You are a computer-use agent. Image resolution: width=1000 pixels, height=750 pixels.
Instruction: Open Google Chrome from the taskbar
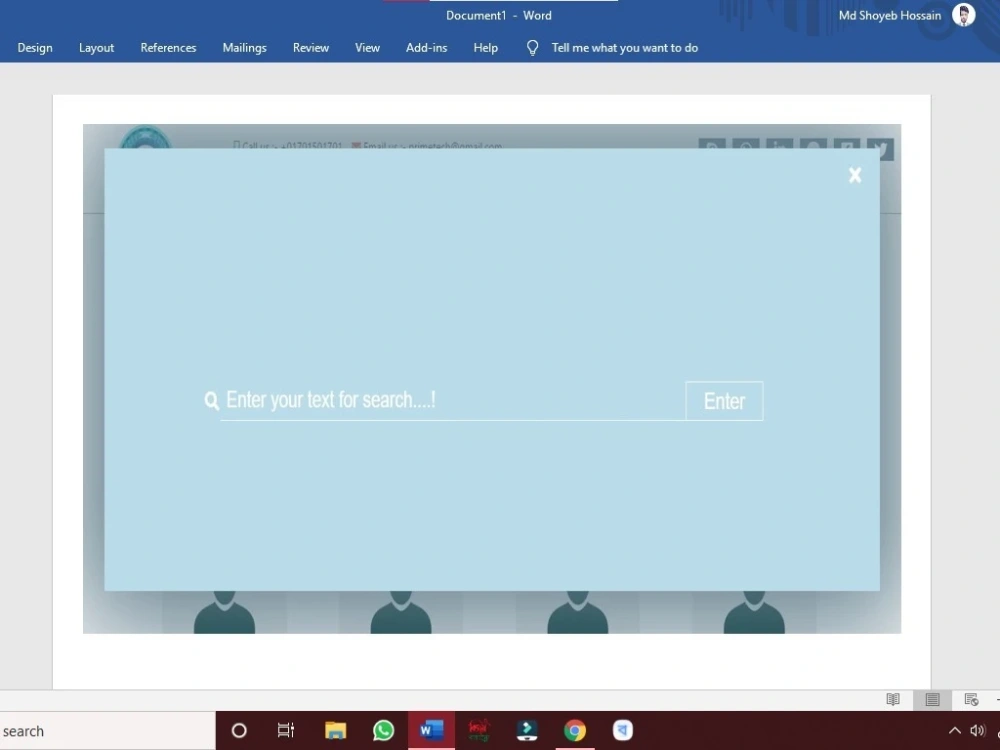[x=575, y=731]
